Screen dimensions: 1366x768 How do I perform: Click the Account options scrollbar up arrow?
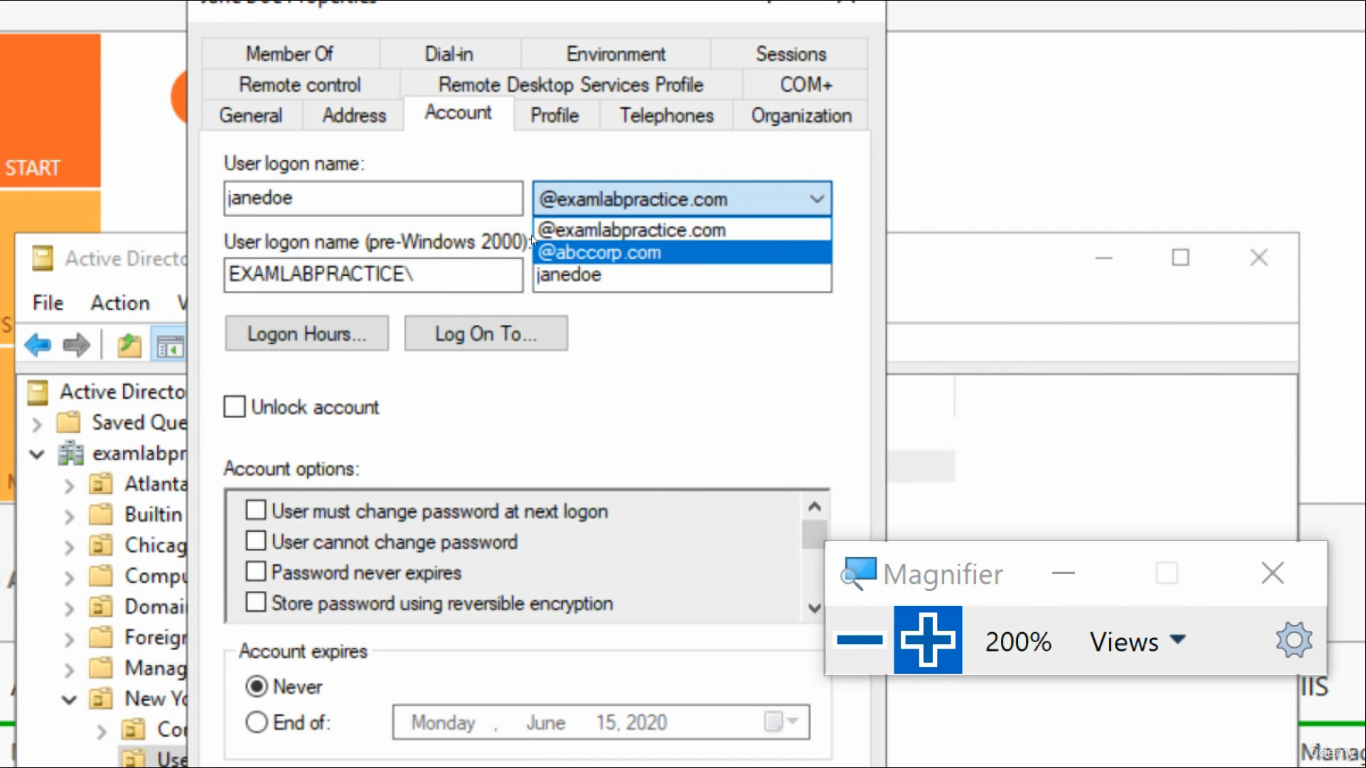click(814, 507)
